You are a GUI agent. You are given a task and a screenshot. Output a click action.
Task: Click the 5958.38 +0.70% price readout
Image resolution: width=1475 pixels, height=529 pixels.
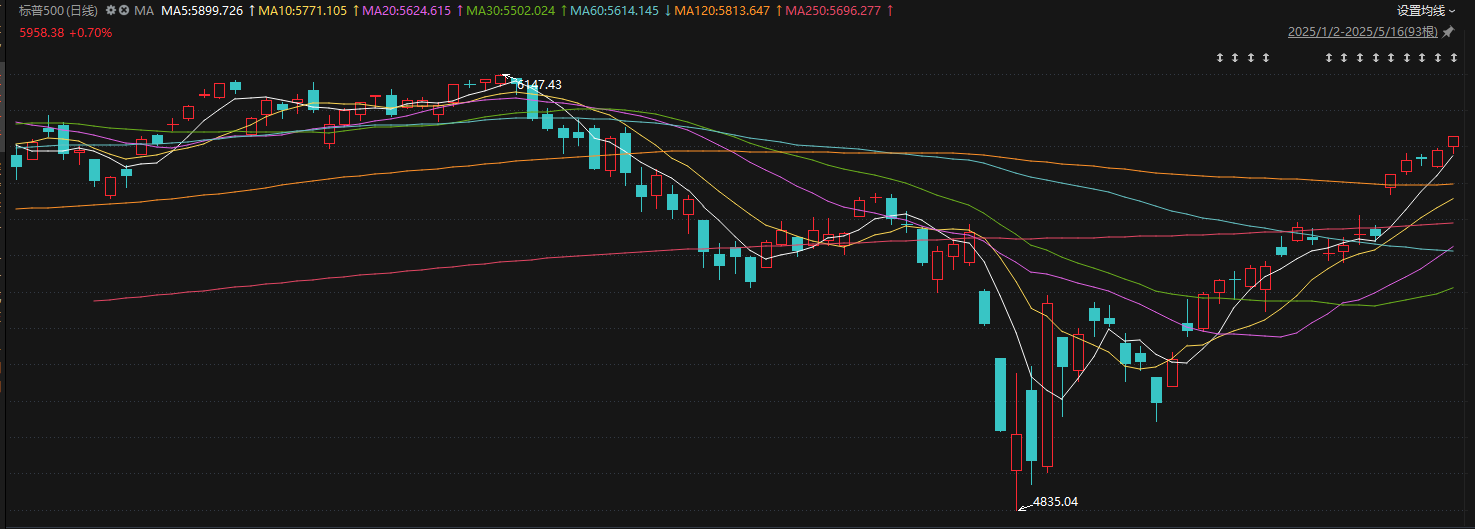click(66, 32)
